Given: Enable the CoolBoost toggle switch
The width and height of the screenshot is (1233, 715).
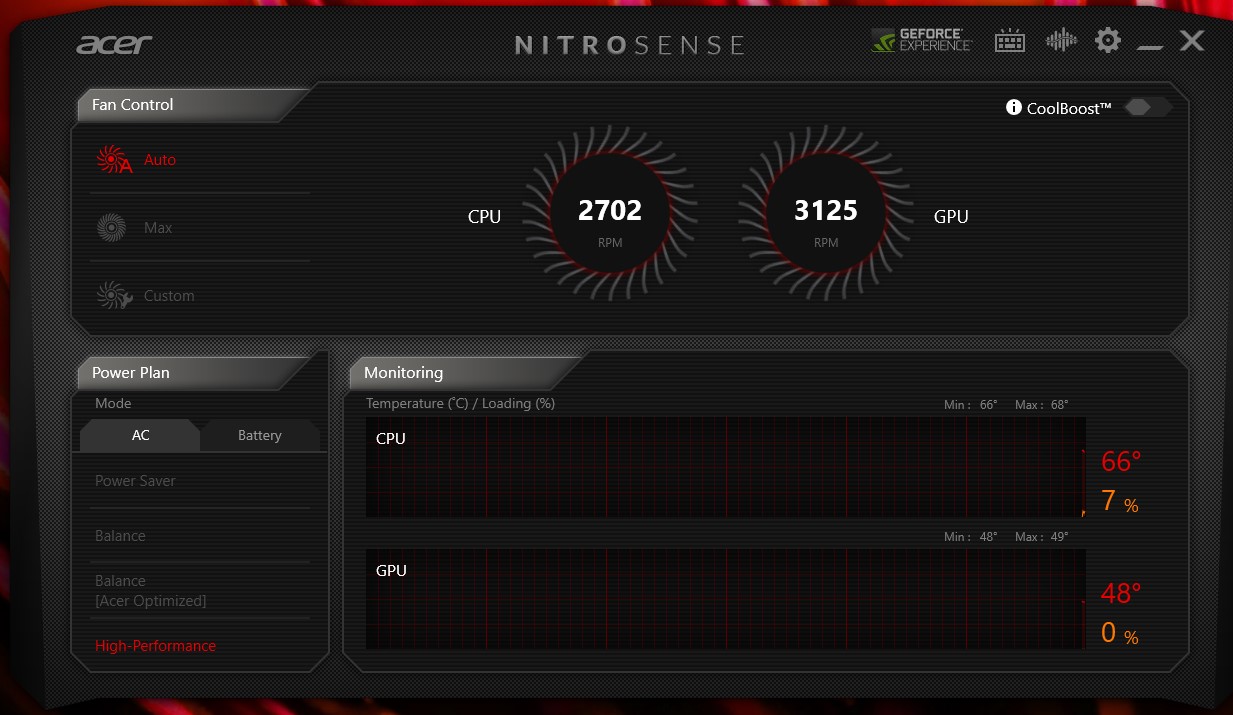Looking at the screenshot, I should coord(1146,107).
